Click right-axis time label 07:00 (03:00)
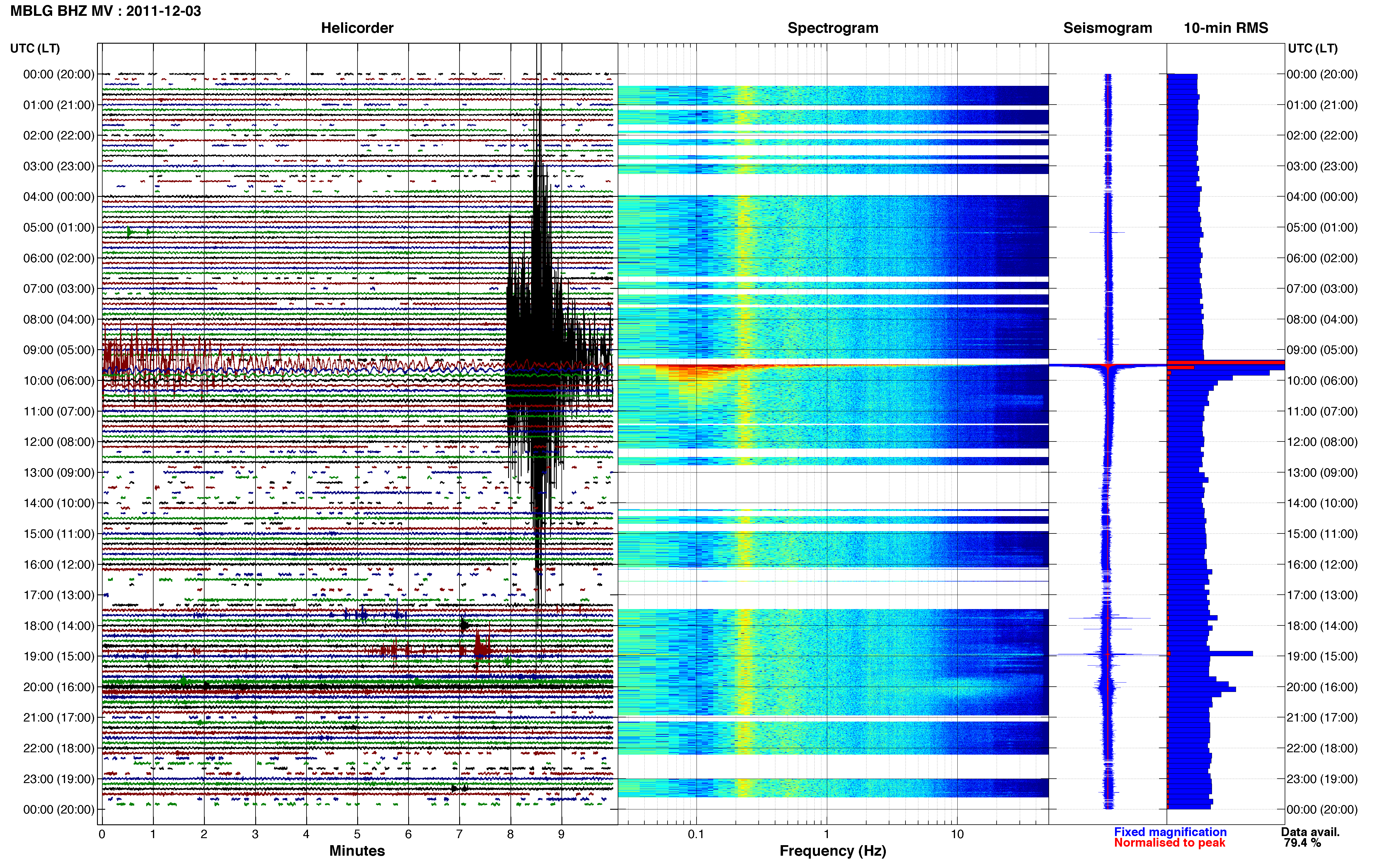The width and height of the screenshot is (1389, 868). 1322,288
